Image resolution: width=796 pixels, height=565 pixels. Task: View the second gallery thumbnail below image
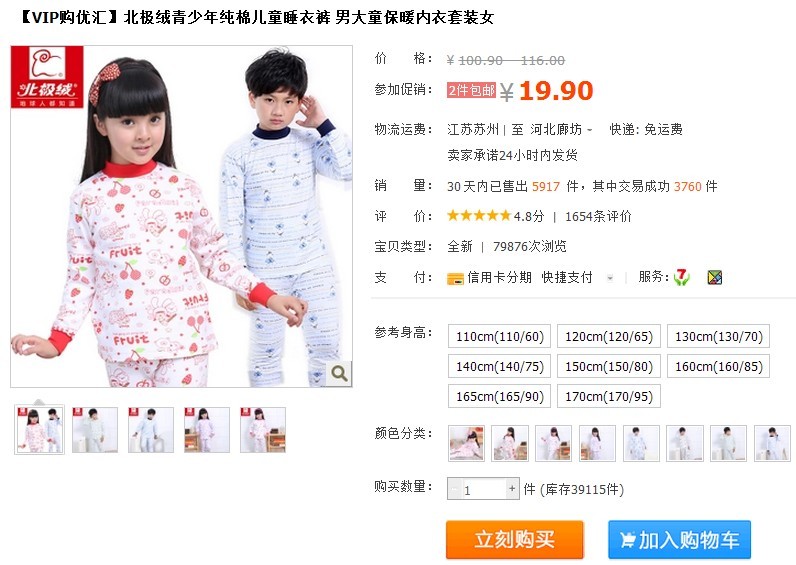tap(95, 429)
